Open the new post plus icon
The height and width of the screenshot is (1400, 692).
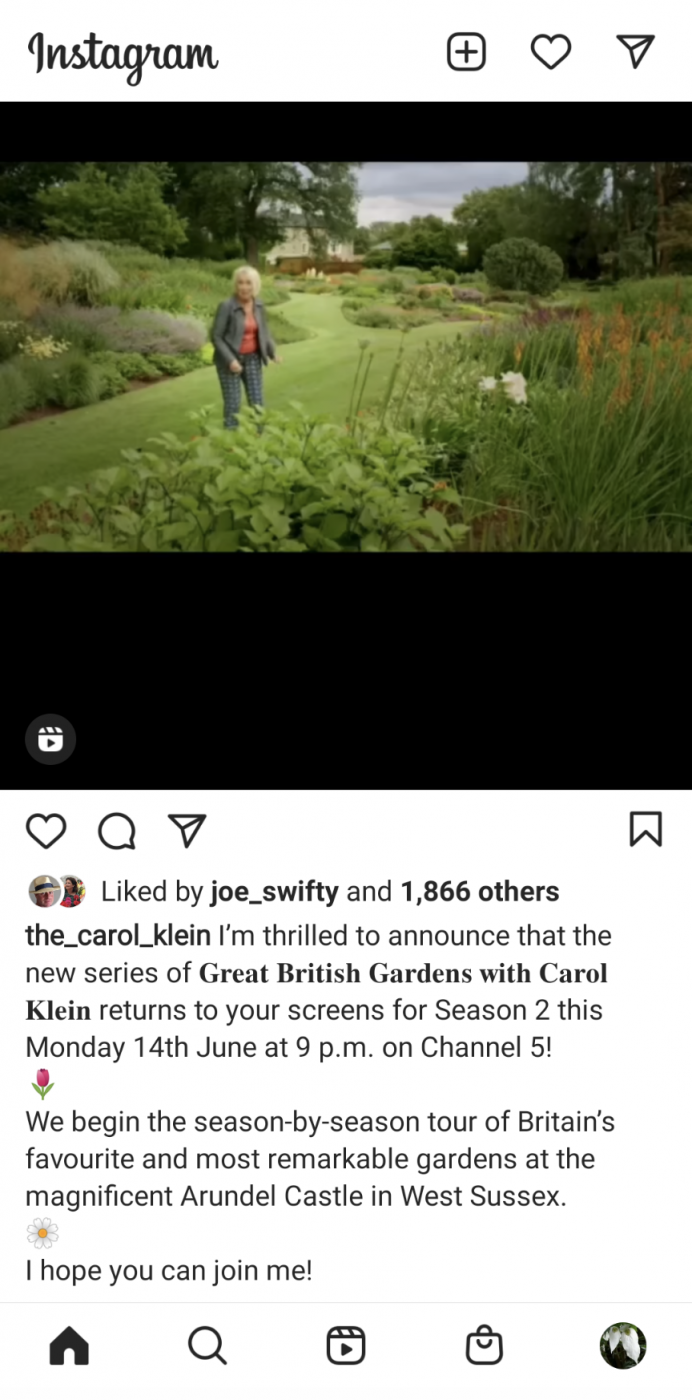[x=466, y=52]
